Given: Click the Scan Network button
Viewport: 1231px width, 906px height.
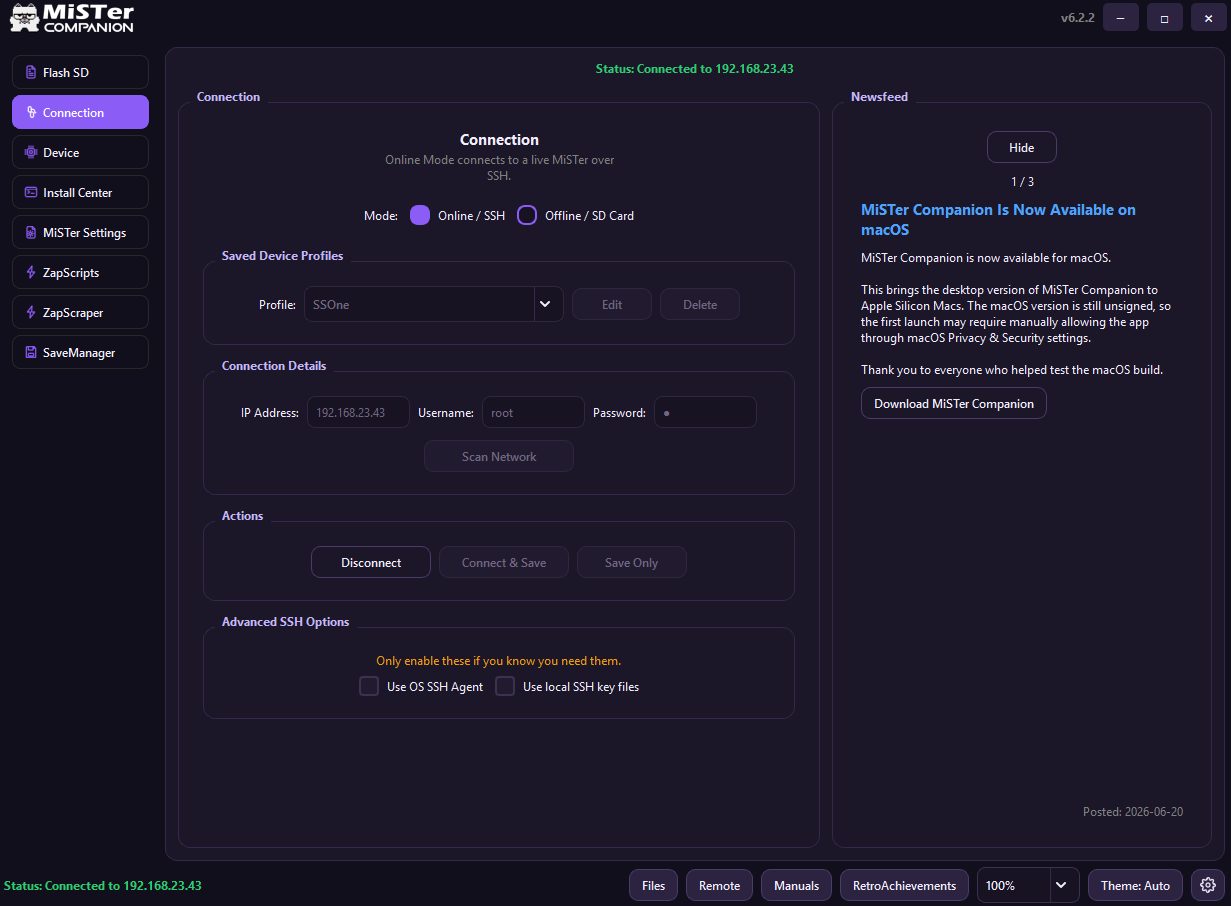Looking at the screenshot, I should [499, 456].
